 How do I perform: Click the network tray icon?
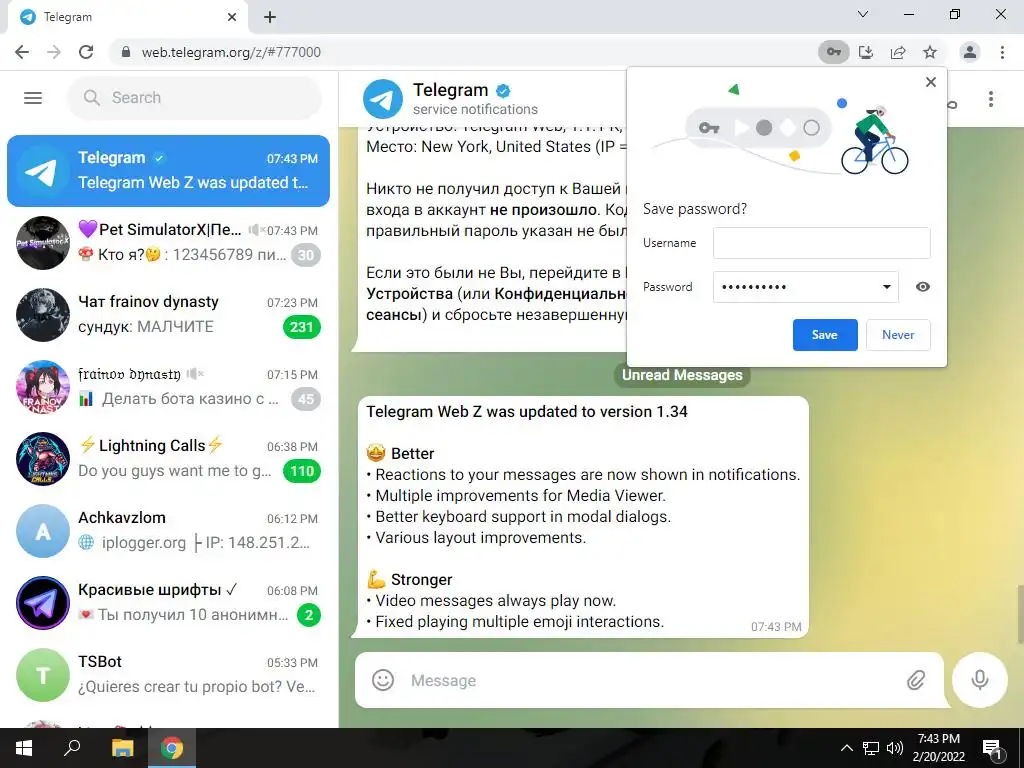click(871, 748)
